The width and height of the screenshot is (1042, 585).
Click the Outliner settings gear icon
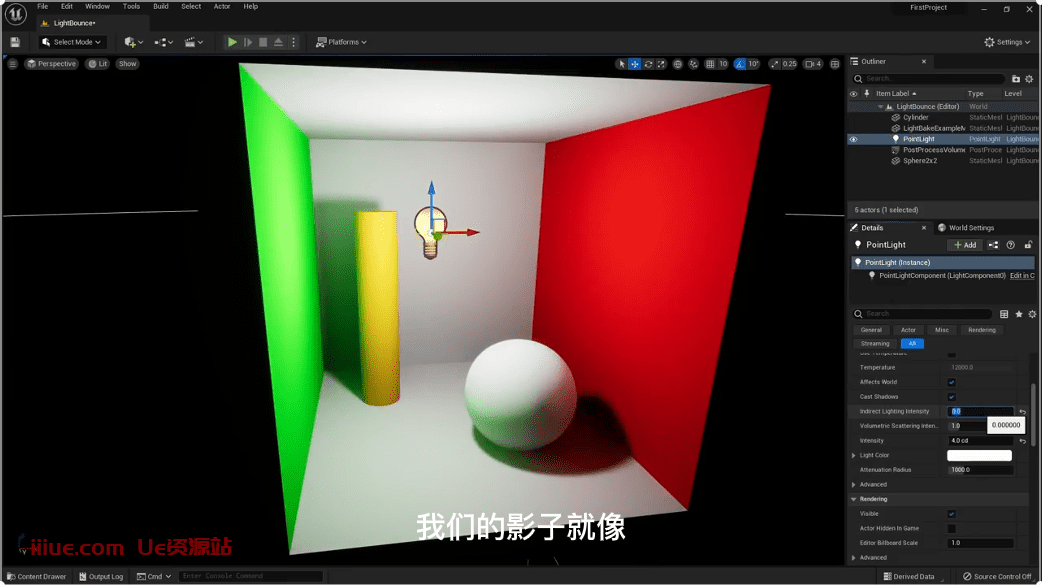click(x=1031, y=78)
